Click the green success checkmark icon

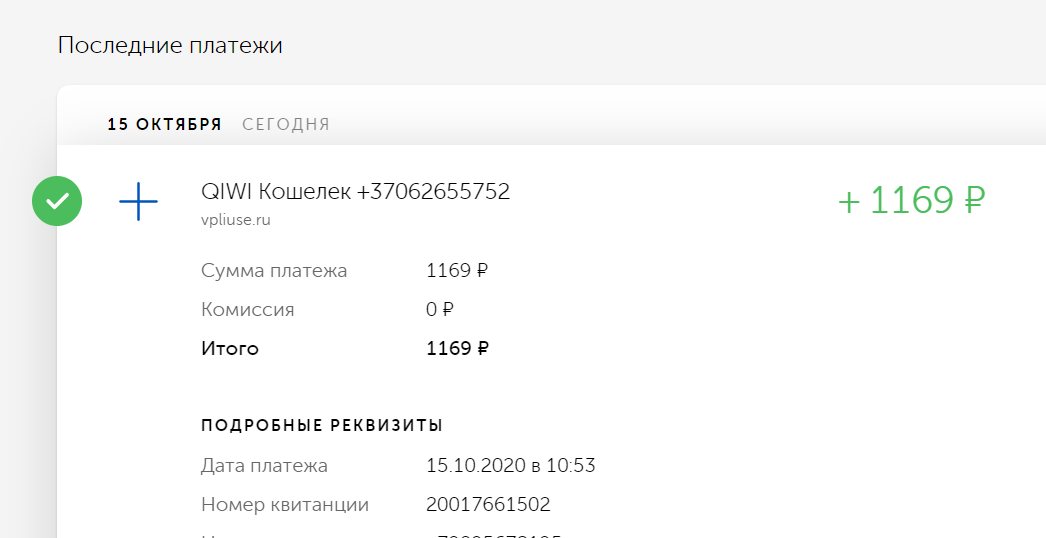(57, 201)
